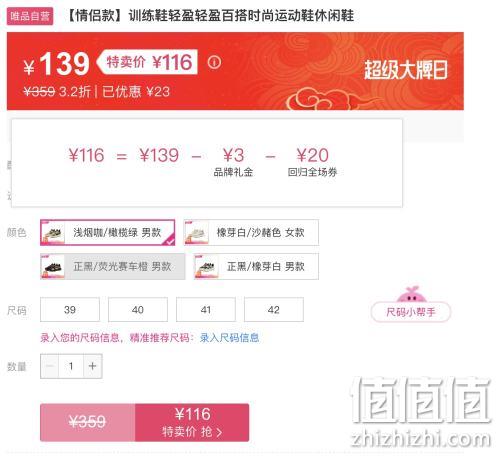500x456 pixels.
Task: Choose color 浅烟咖/橄榄绿 男款
Action: [108, 233]
